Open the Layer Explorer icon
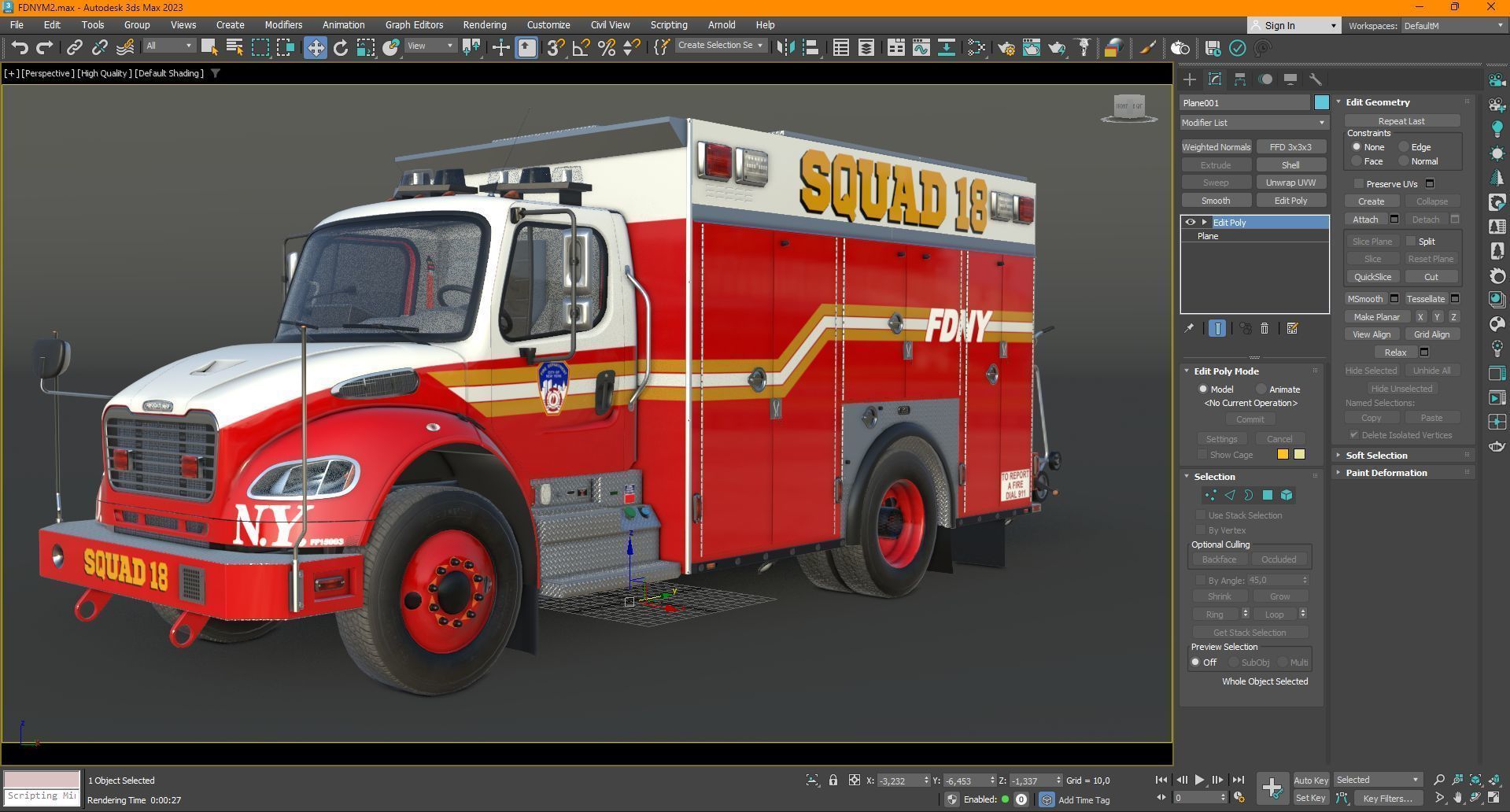This screenshot has height=812, width=1510. pos(866,47)
